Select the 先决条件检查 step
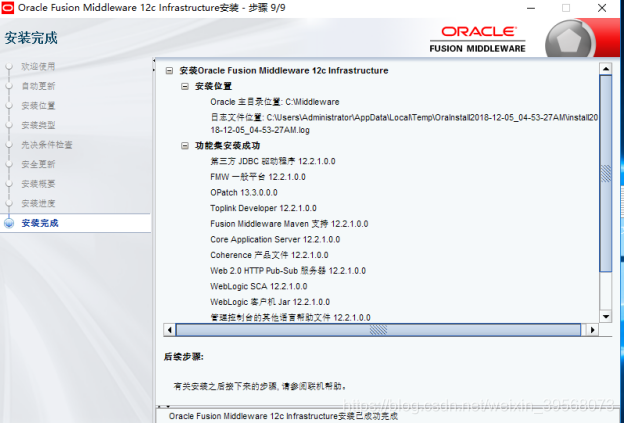 pyautogui.click(x=47, y=145)
